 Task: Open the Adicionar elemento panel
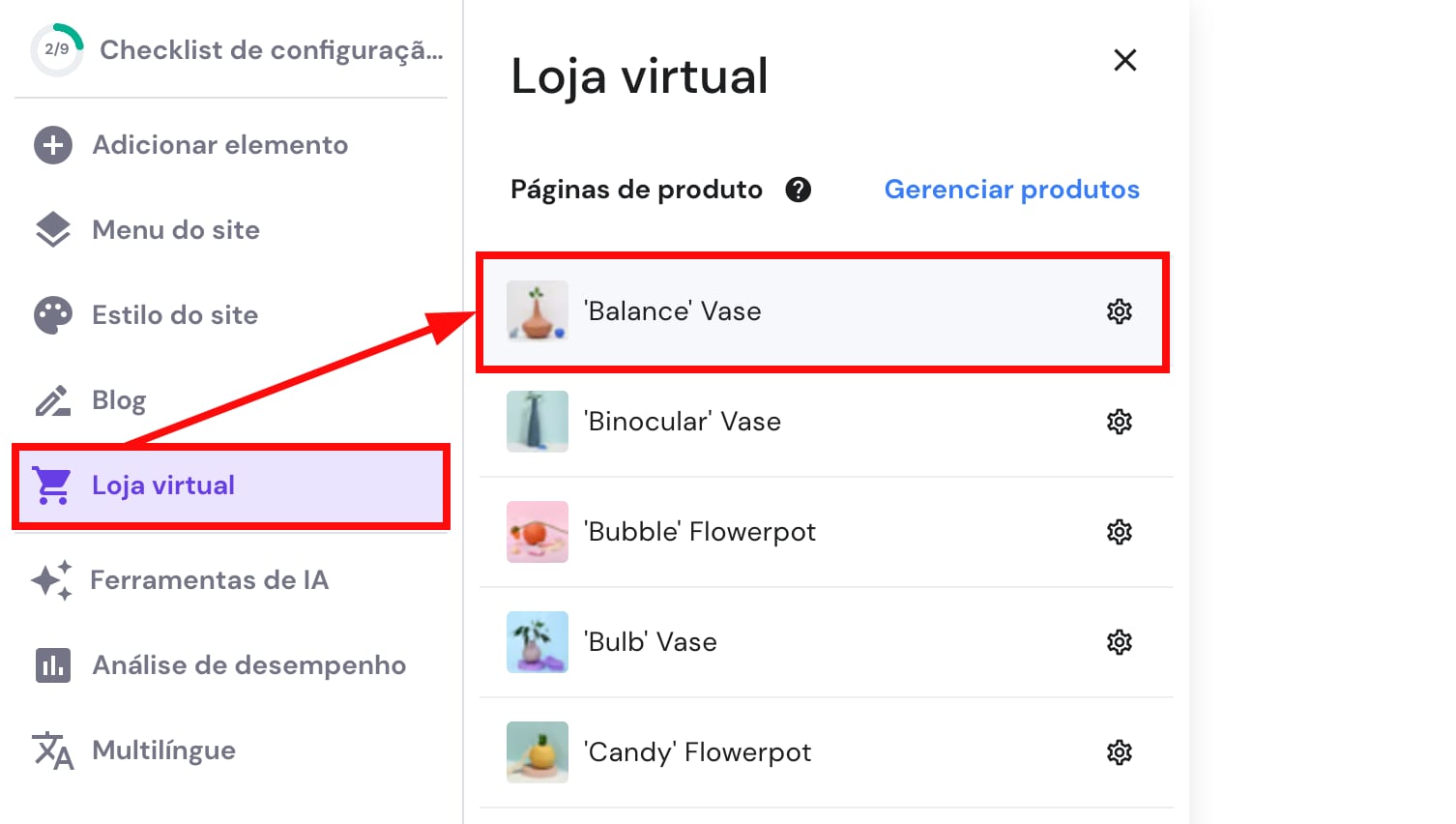[219, 144]
